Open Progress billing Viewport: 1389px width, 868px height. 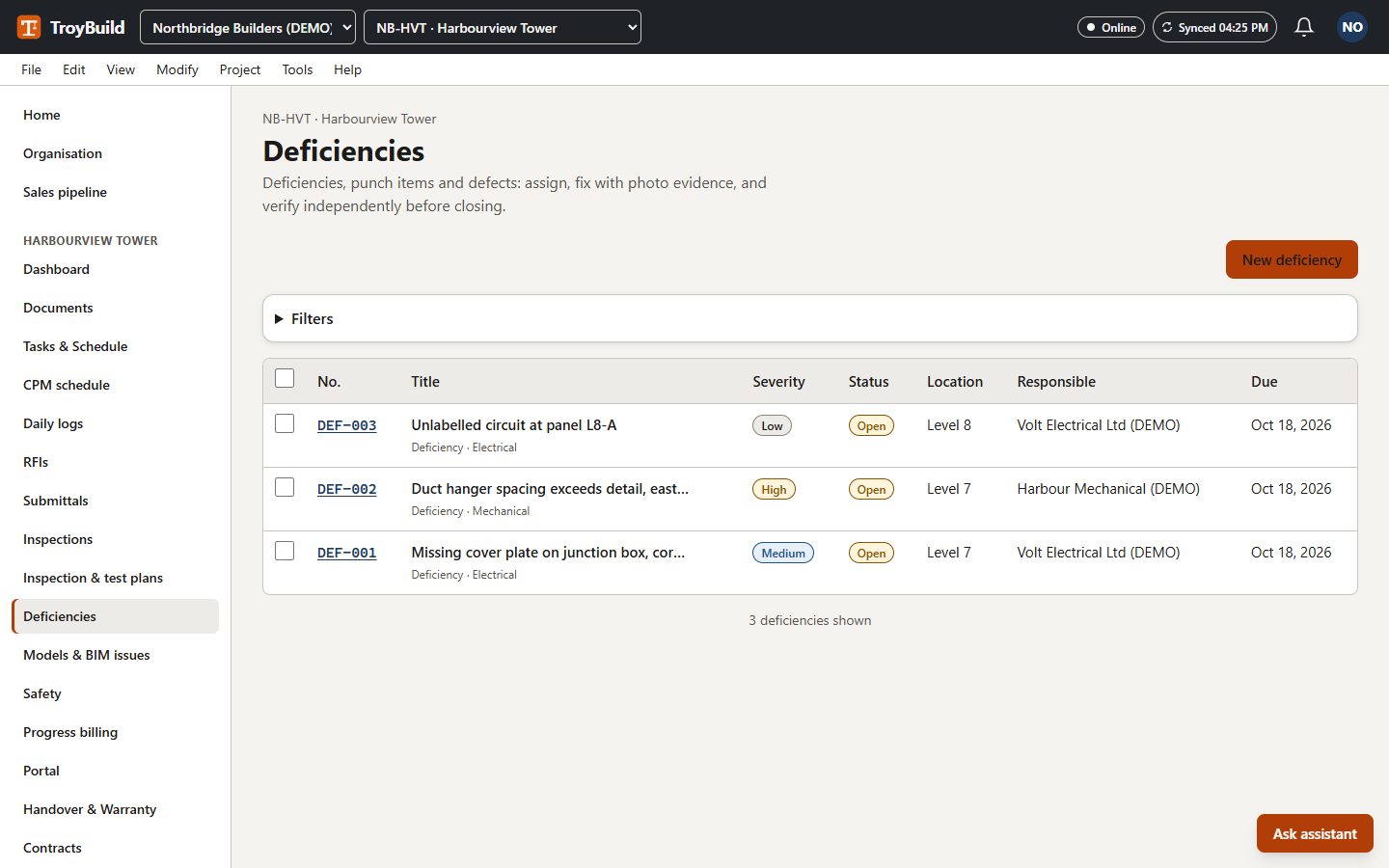pos(116,732)
